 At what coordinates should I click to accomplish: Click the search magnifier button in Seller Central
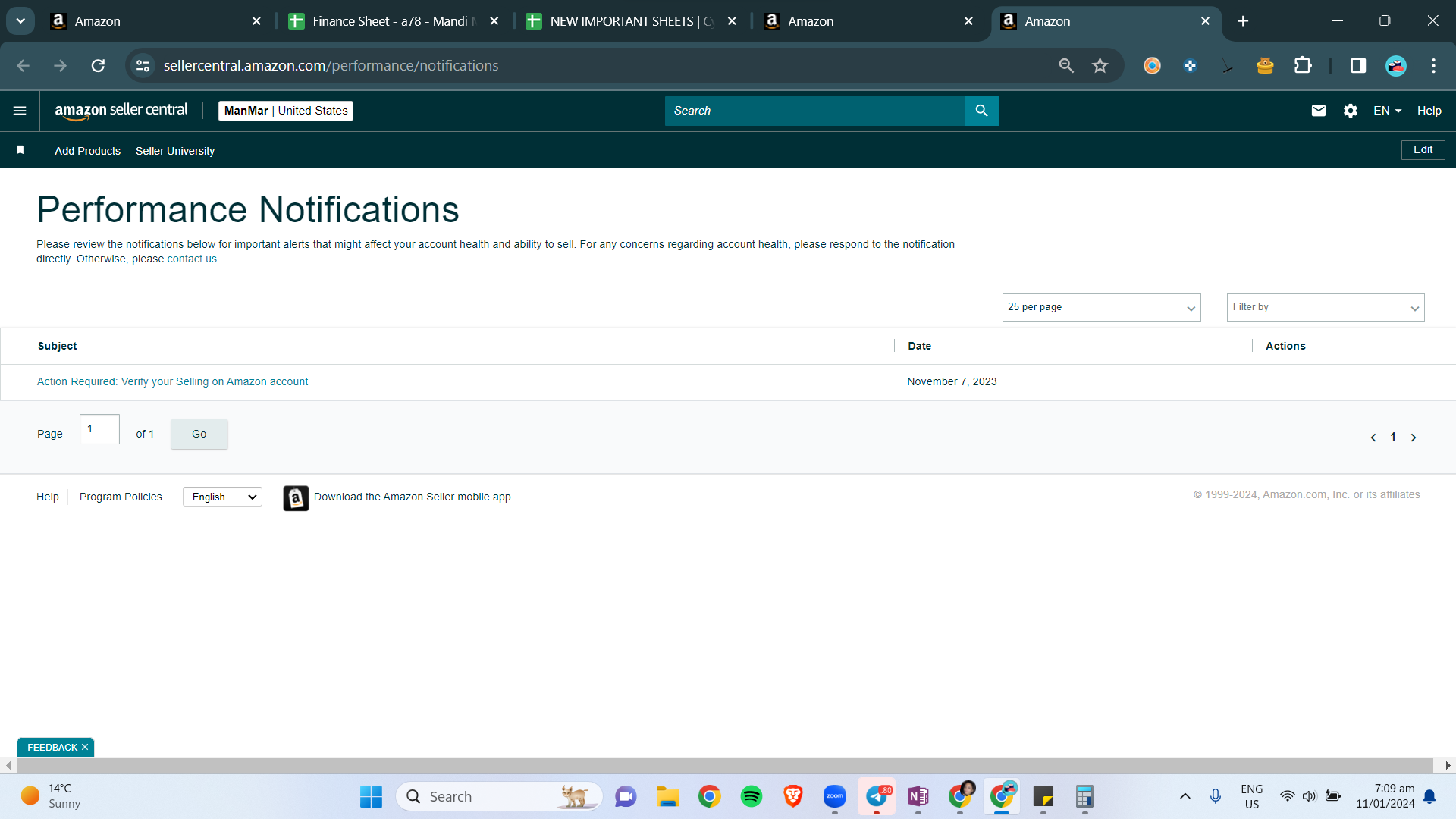point(981,111)
